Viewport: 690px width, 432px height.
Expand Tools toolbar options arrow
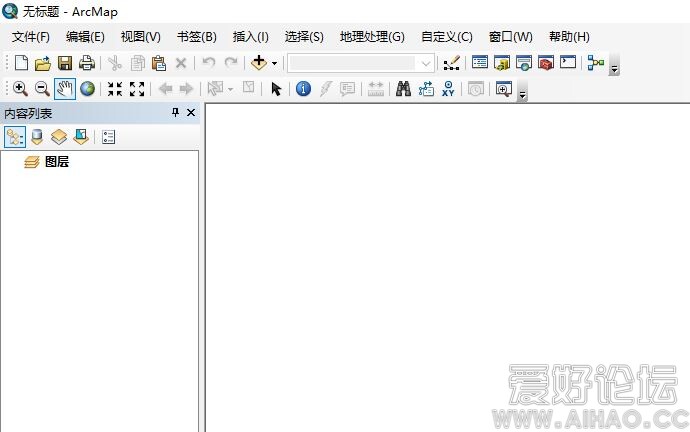522,91
